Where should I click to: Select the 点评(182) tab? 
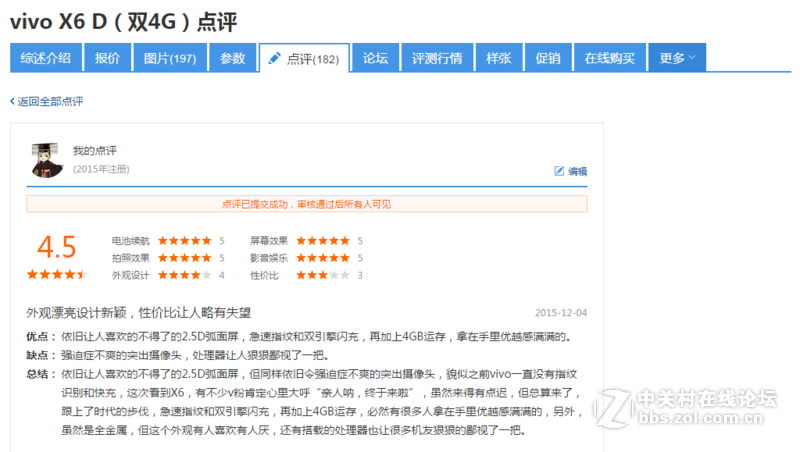click(x=304, y=59)
